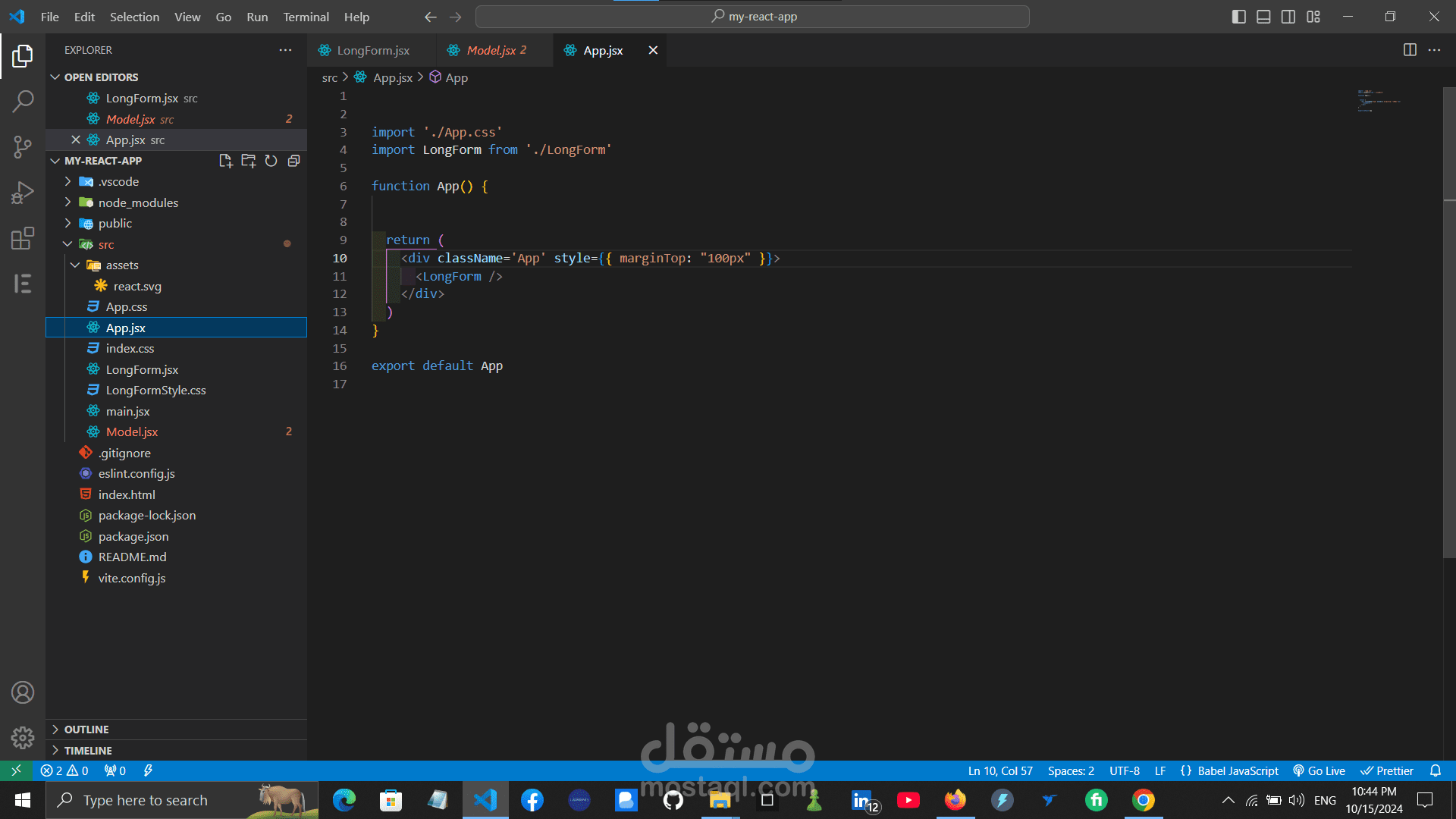Toggle the bottom panel layout button

tap(1263, 17)
